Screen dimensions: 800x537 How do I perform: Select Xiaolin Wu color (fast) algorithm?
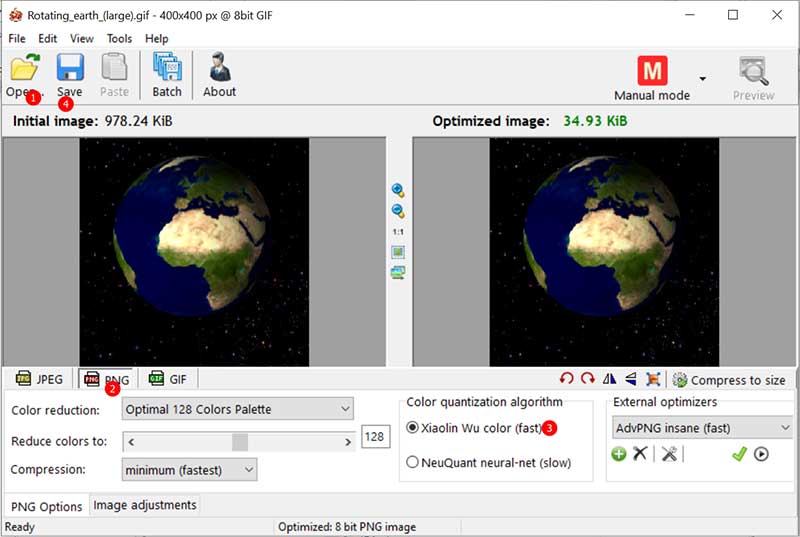(412, 427)
